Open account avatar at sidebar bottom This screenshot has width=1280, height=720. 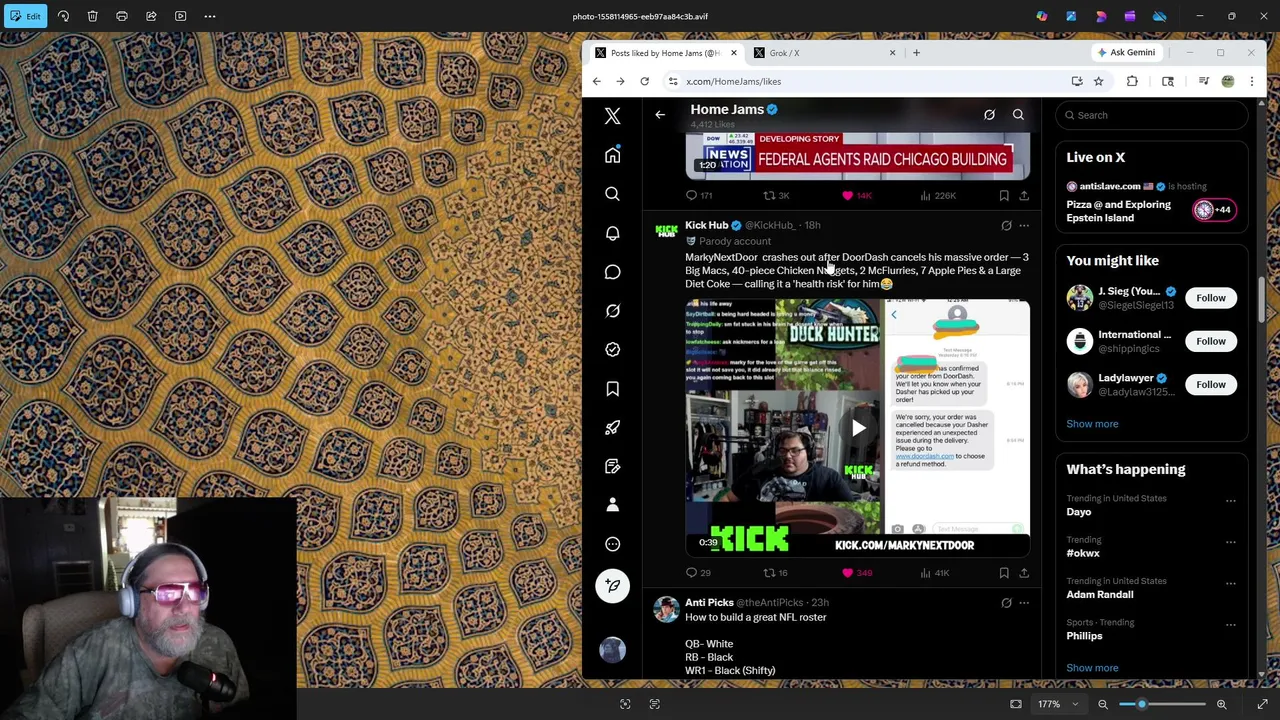pos(612,650)
